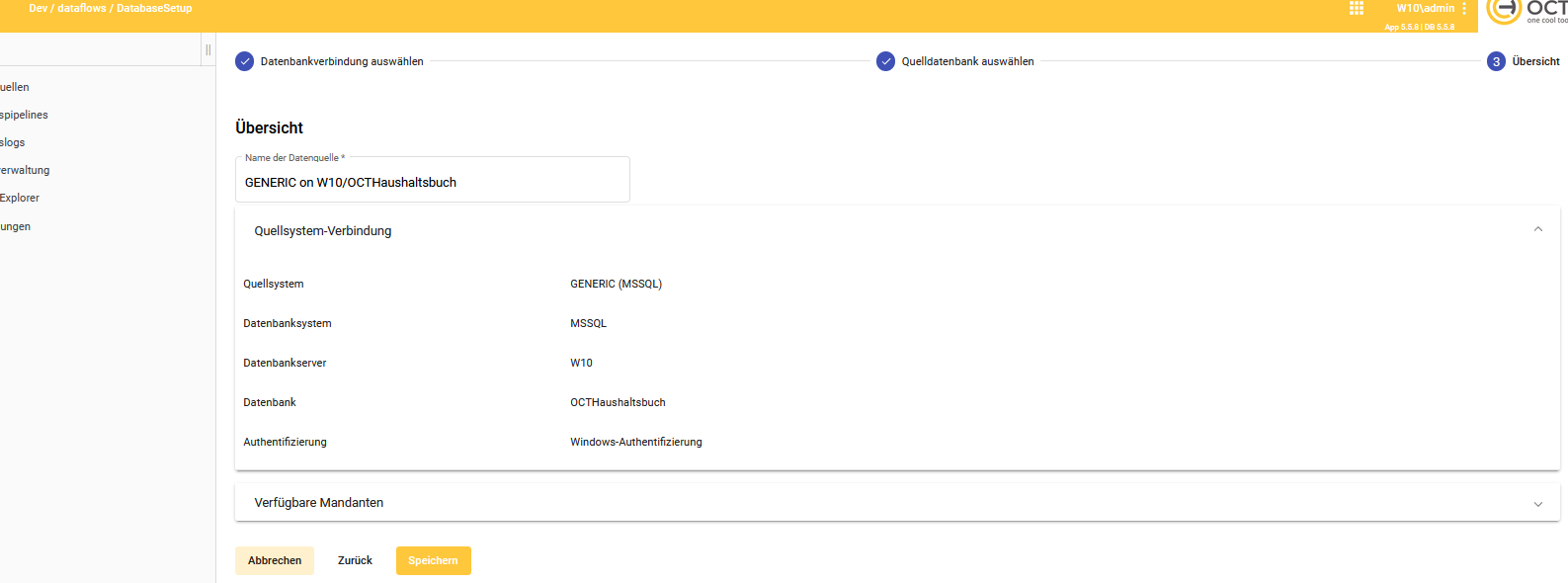The width and height of the screenshot is (1568, 583).
Task: Go to step Quelldatenbank auswählen
Action: point(954,61)
